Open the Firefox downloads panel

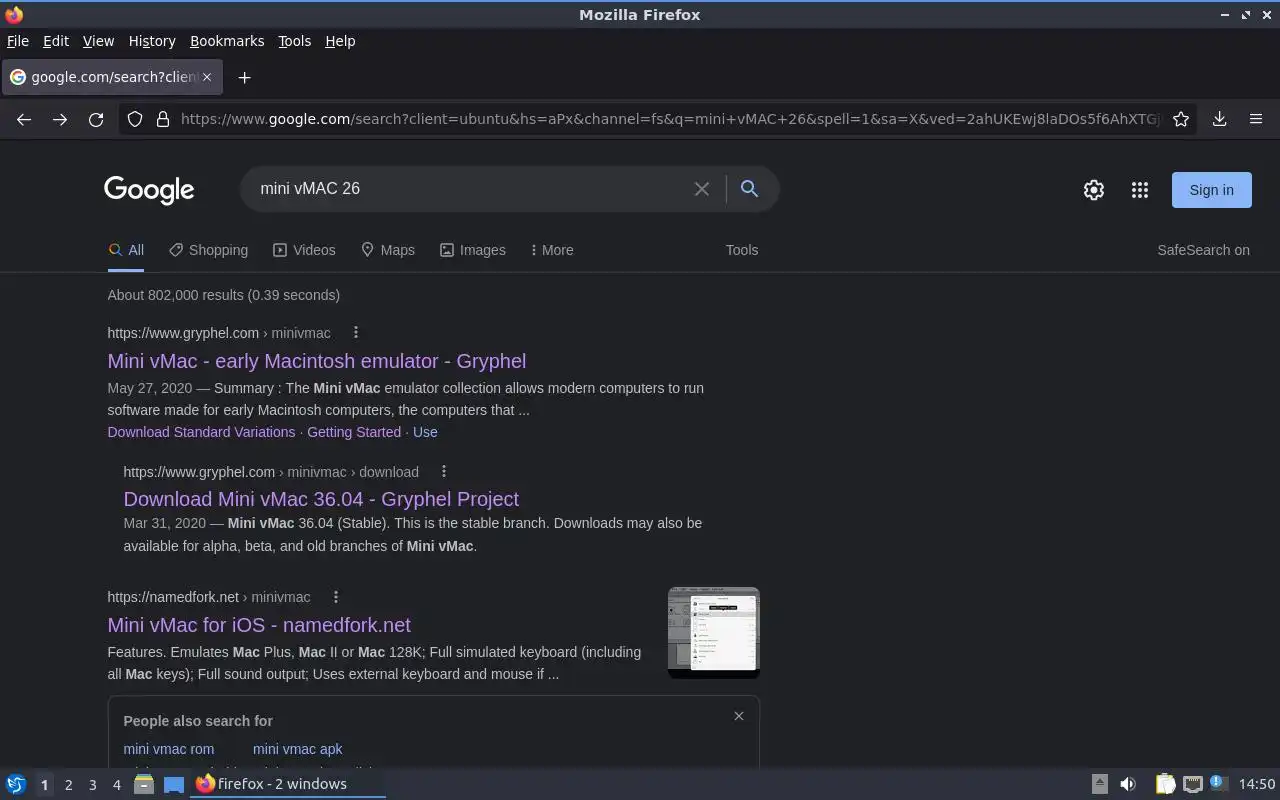(x=1220, y=119)
